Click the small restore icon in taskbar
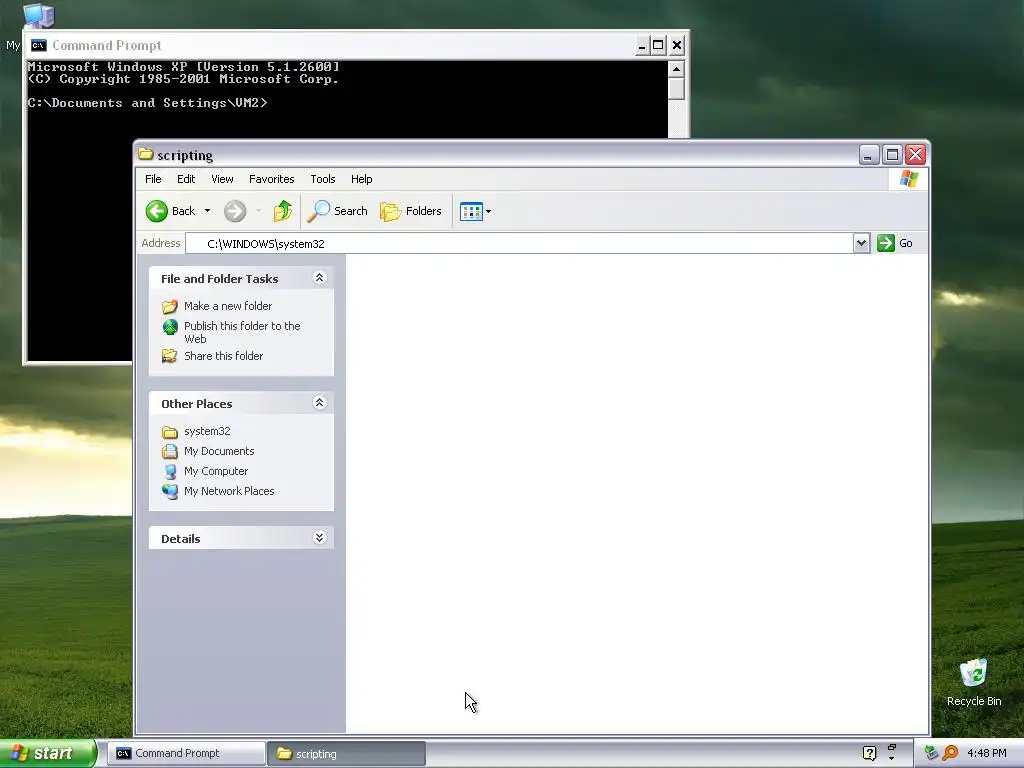This screenshot has height=768, width=1024. click(x=892, y=748)
